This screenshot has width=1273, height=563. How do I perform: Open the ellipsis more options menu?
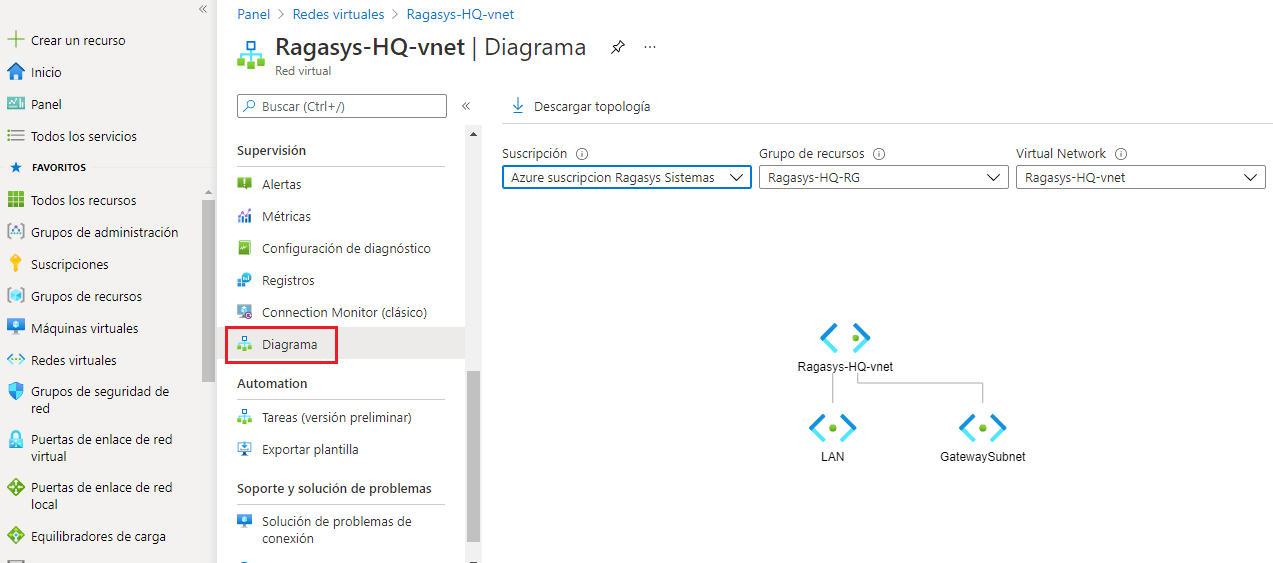click(x=650, y=47)
